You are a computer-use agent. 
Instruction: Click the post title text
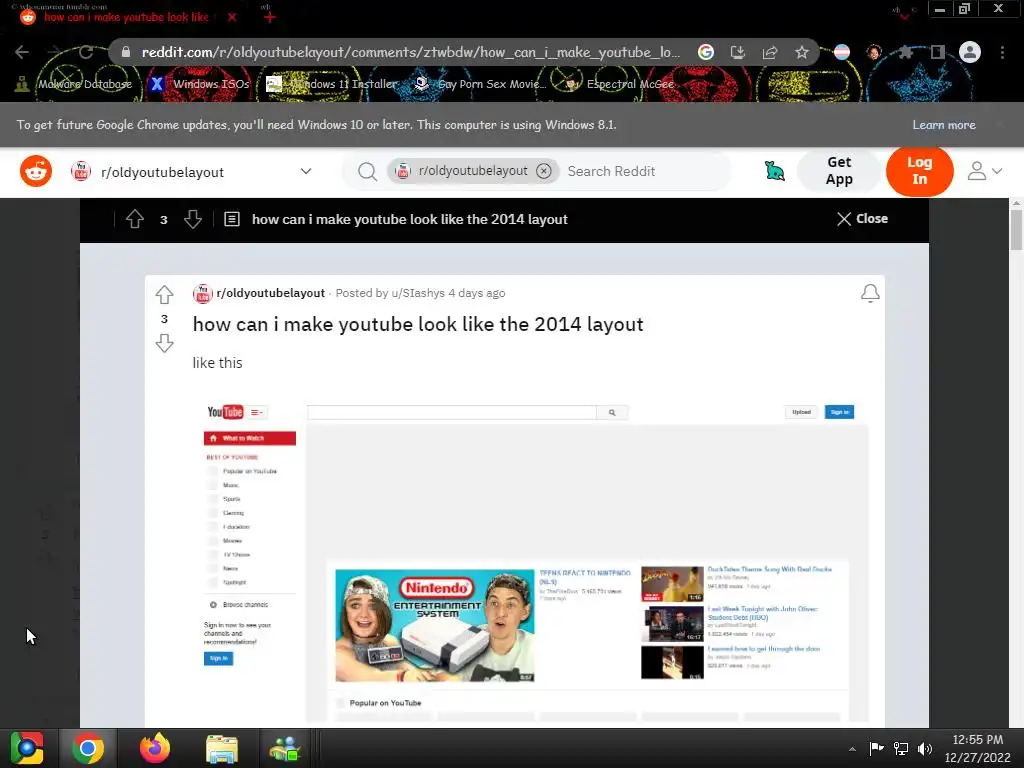click(418, 325)
